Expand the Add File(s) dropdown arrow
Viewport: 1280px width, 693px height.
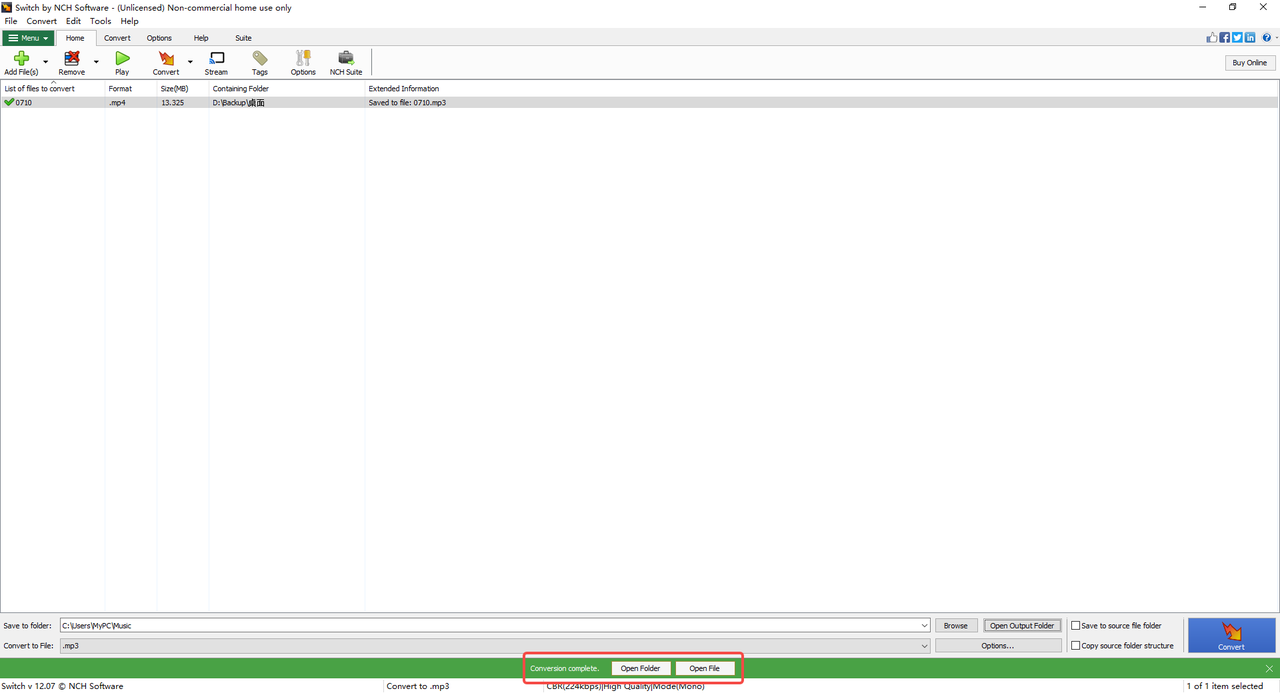tap(45, 62)
